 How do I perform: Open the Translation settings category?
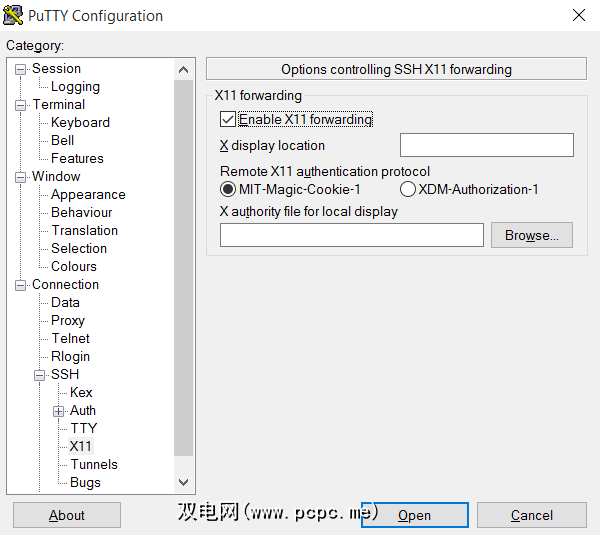tap(85, 230)
